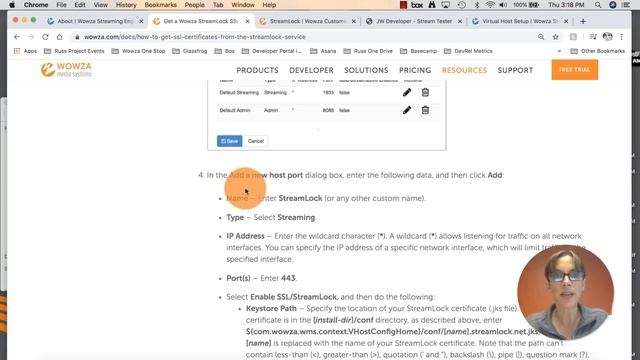Open PRODUCTS navigation menu
This screenshot has height=360, width=640.
point(257,70)
